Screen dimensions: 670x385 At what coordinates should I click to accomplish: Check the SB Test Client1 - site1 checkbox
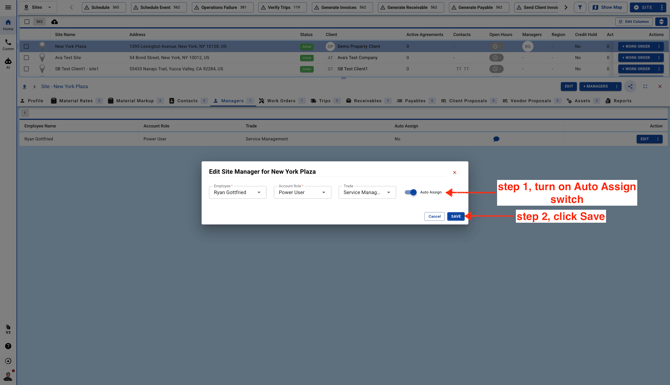point(26,68)
